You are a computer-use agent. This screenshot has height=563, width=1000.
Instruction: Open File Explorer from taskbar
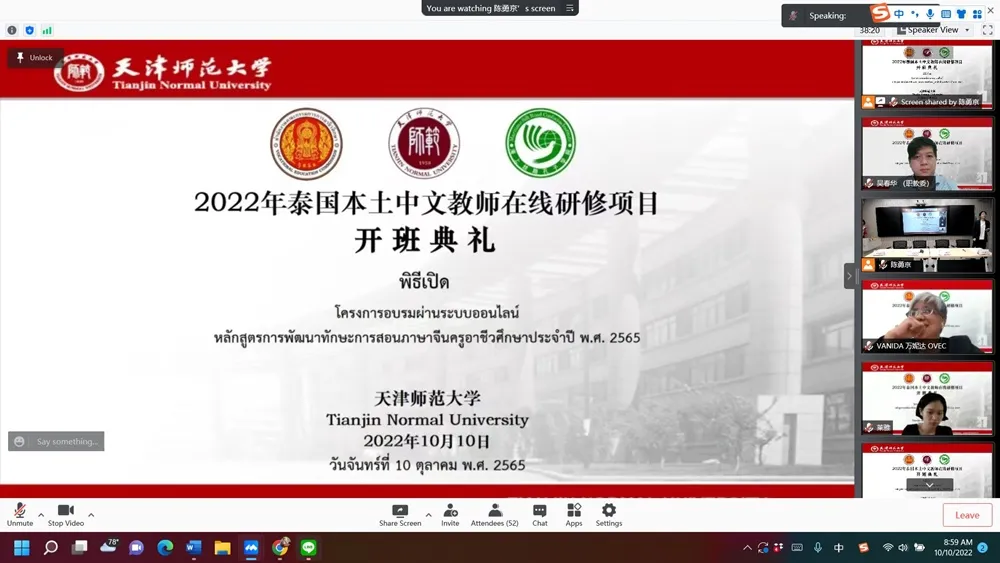(x=223, y=548)
